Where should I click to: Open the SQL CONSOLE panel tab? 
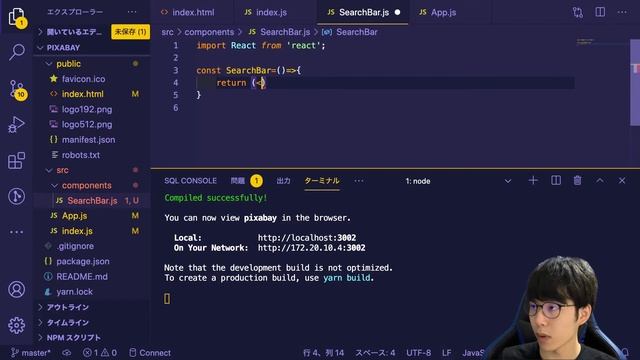click(190, 181)
